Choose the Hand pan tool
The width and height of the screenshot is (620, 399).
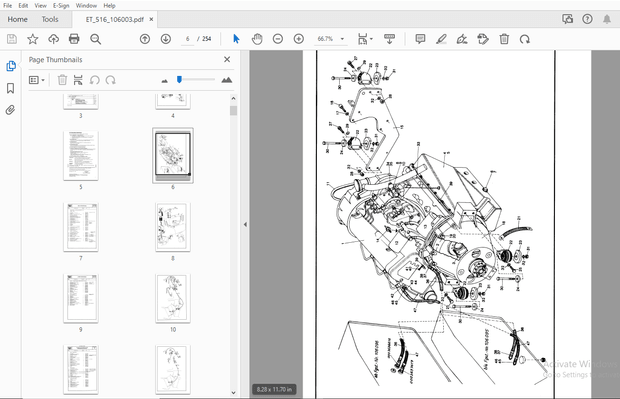point(257,39)
